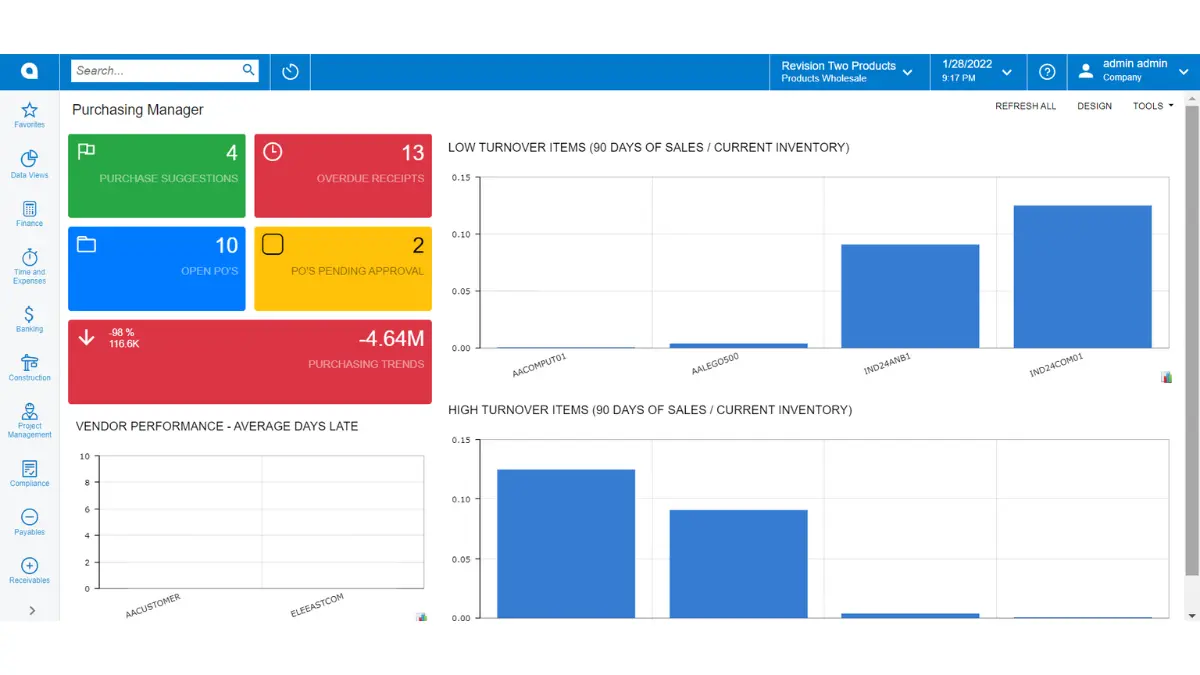Expand the collapsed sidebar navigation arrow
Image resolution: width=1200 pixels, height=675 pixels.
(x=32, y=610)
